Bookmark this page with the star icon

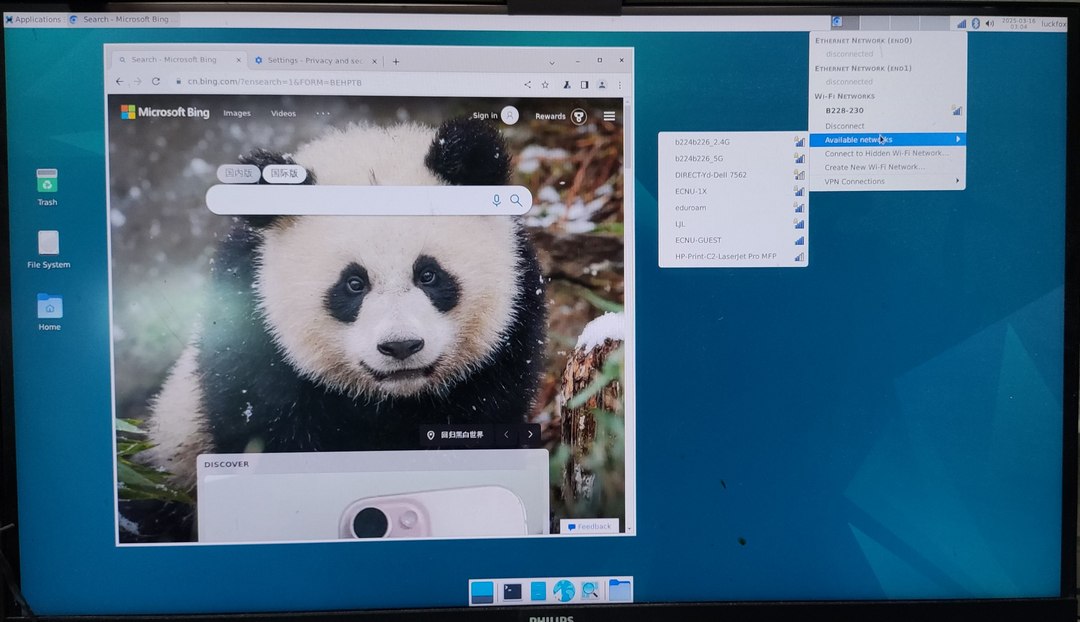(545, 85)
